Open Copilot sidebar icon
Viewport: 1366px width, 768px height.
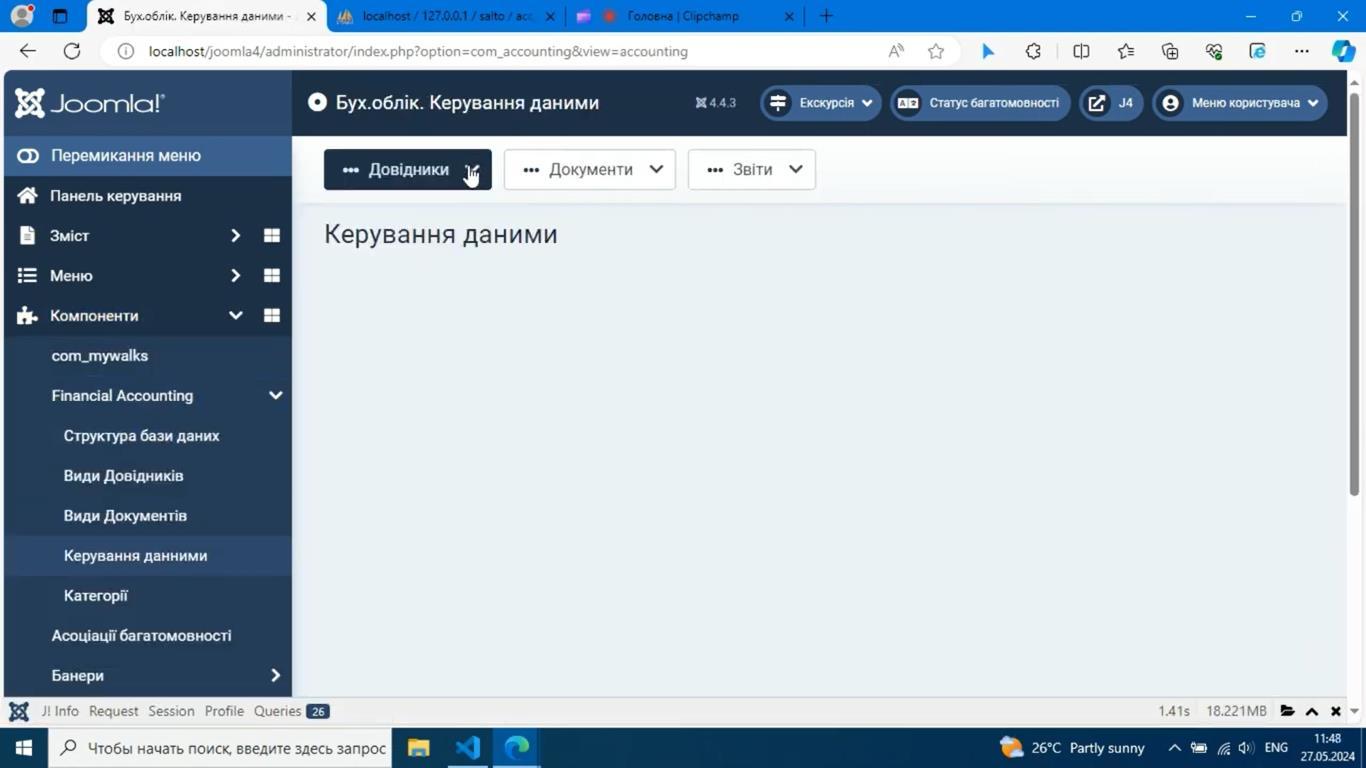point(1344,51)
